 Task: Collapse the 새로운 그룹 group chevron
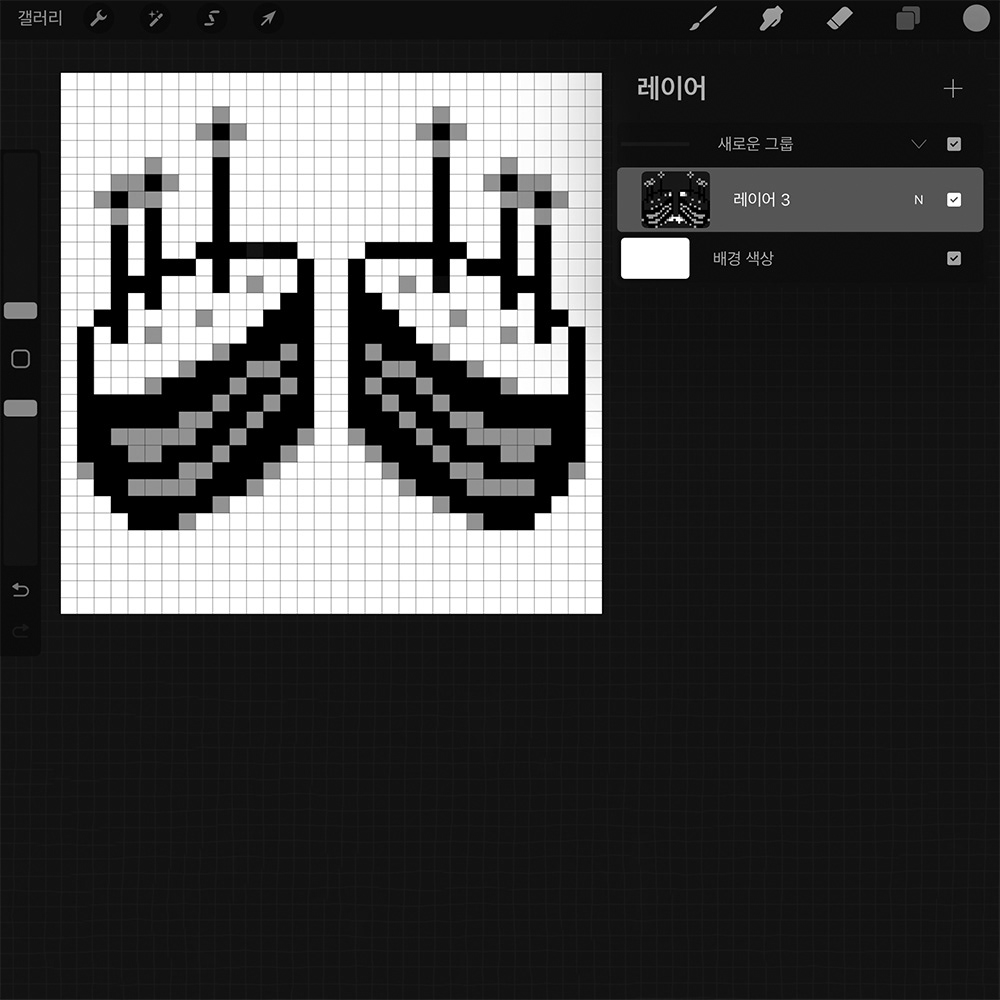tap(918, 143)
